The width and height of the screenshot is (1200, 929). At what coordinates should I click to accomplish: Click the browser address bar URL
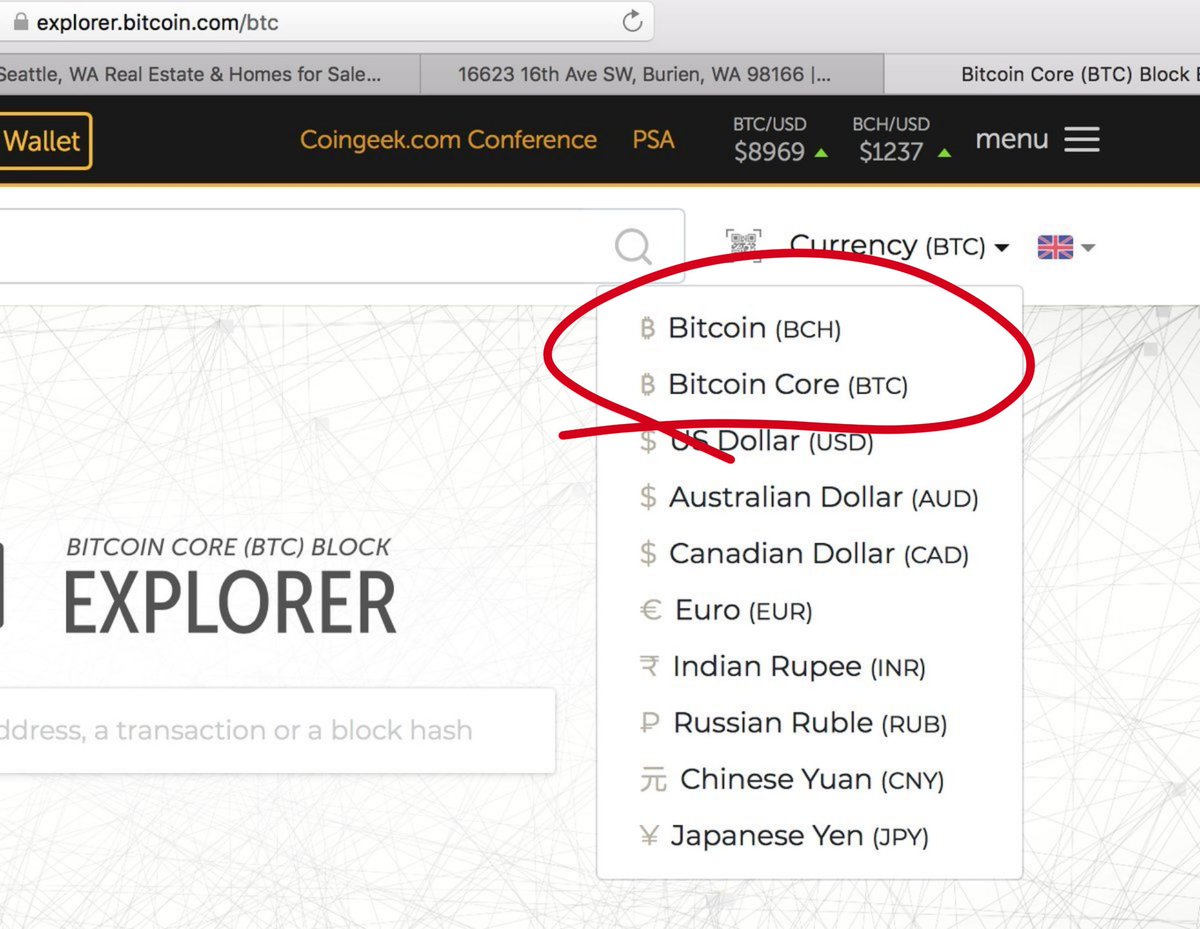(157, 21)
